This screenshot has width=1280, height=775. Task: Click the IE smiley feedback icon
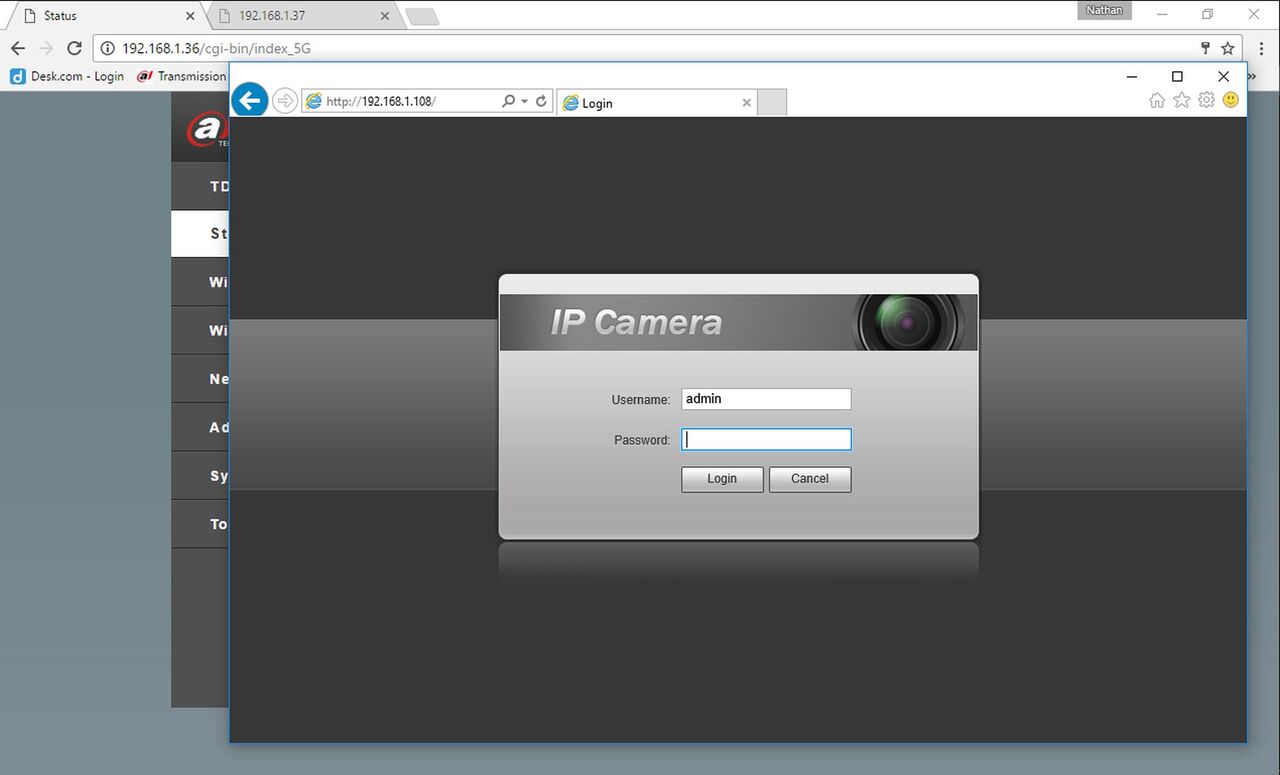(x=1231, y=100)
